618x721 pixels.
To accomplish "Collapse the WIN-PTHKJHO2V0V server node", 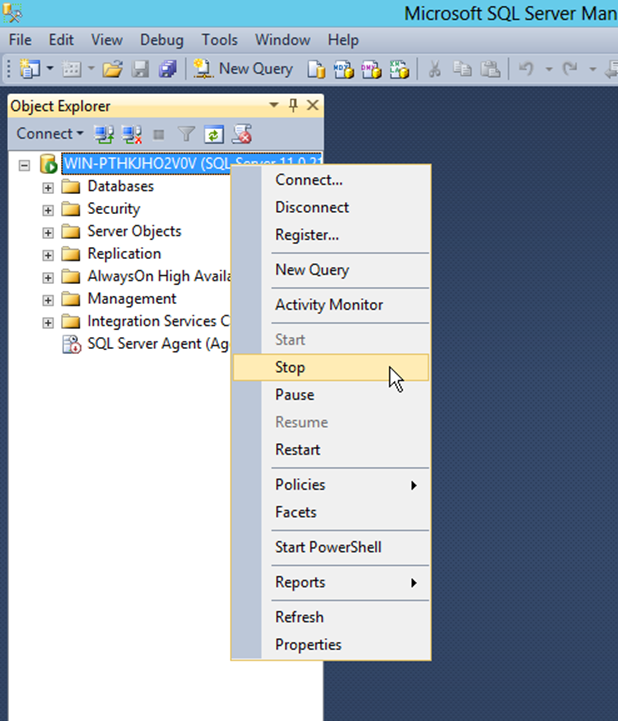I will pyautogui.click(x=25, y=164).
